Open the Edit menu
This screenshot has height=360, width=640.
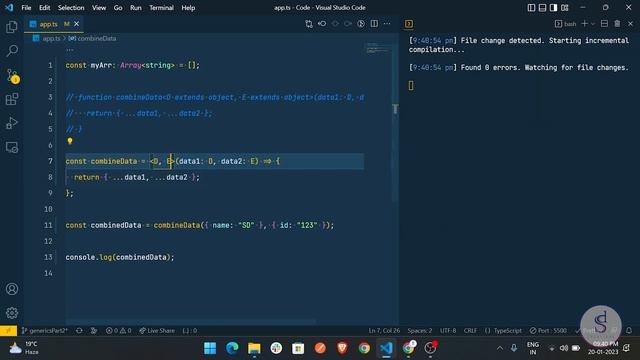pyautogui.click(x=44, y=8)
